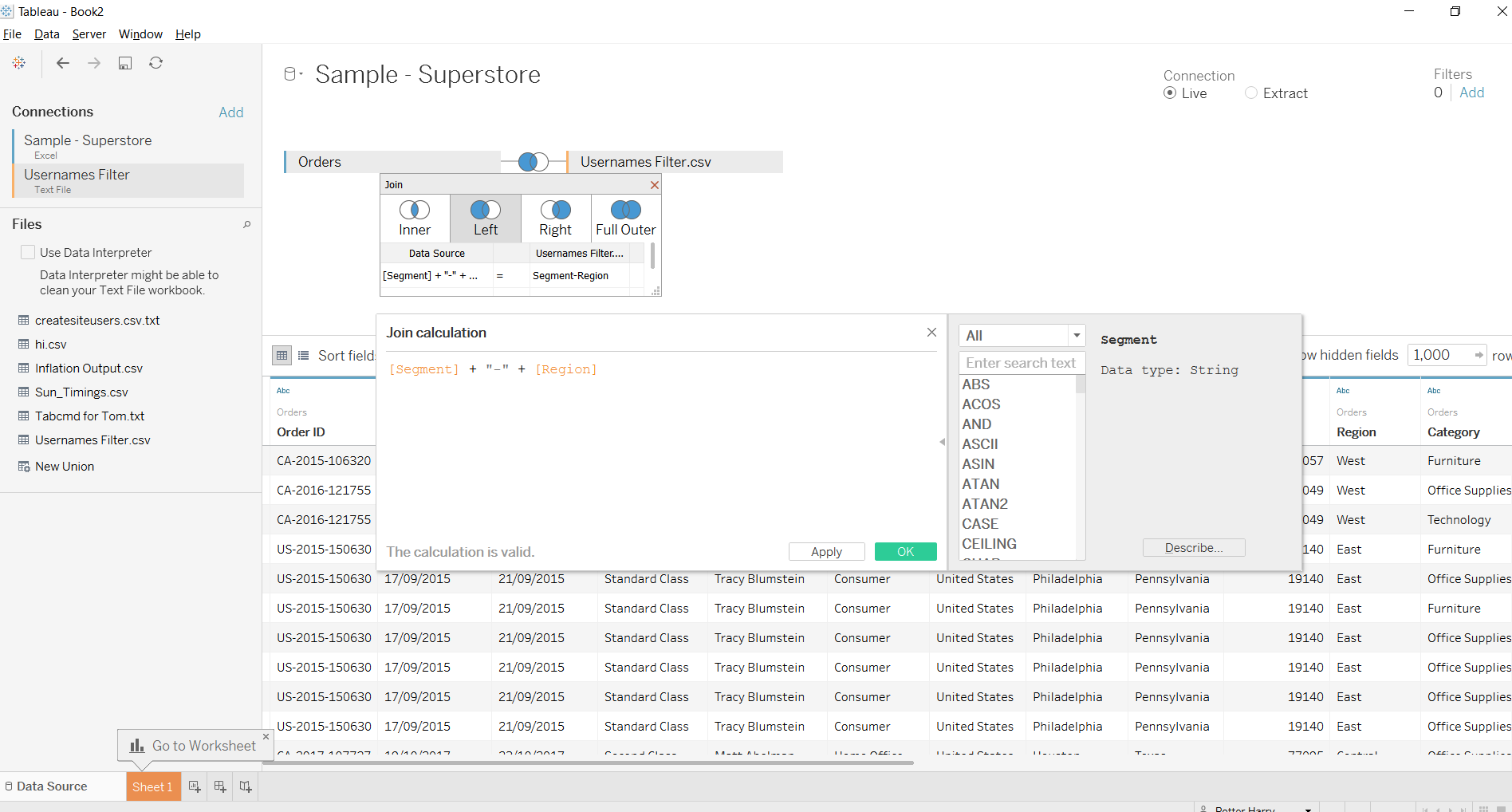
Task: Click the Orders table pill
Action: click(392, 162)
